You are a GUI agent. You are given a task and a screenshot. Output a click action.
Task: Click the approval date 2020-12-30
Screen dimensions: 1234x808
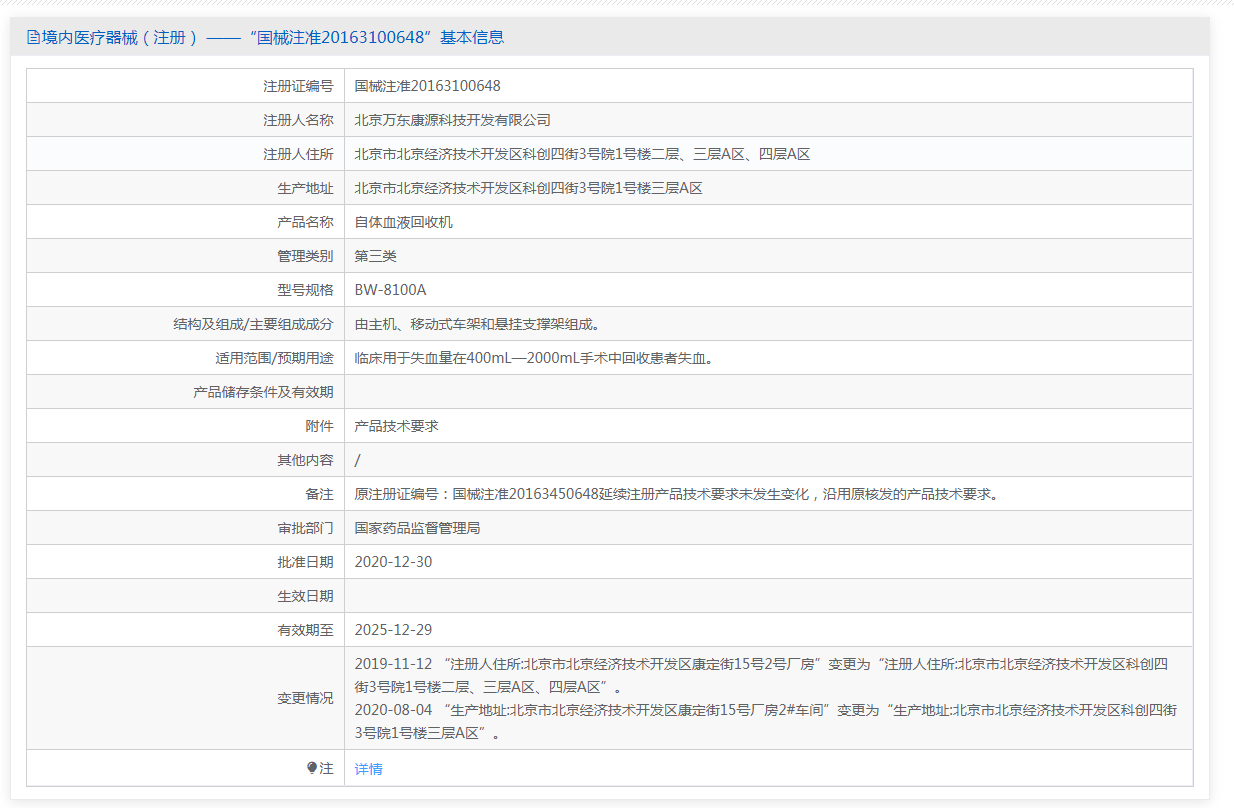pyautogui.click(x=393, y=562)
